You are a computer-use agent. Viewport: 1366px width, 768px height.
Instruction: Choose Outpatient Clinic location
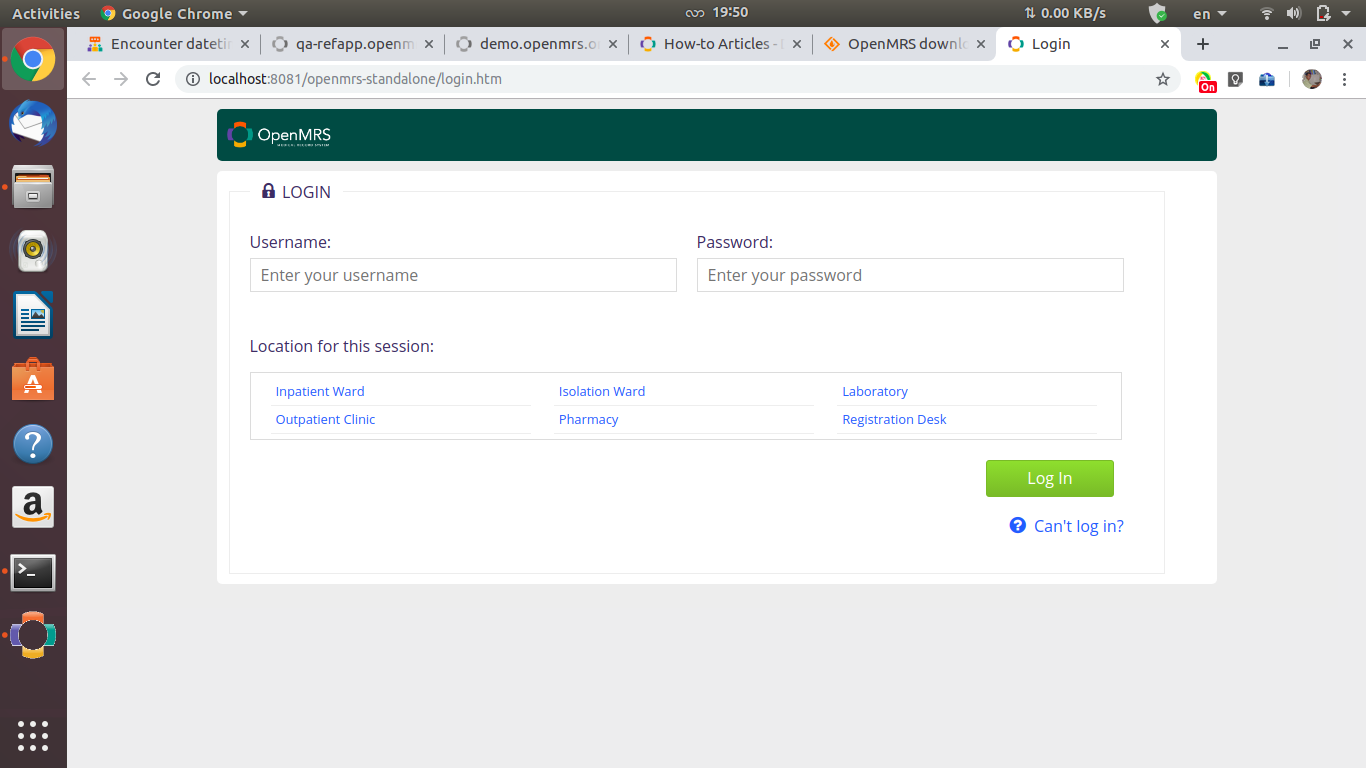(x=325, y=419)
